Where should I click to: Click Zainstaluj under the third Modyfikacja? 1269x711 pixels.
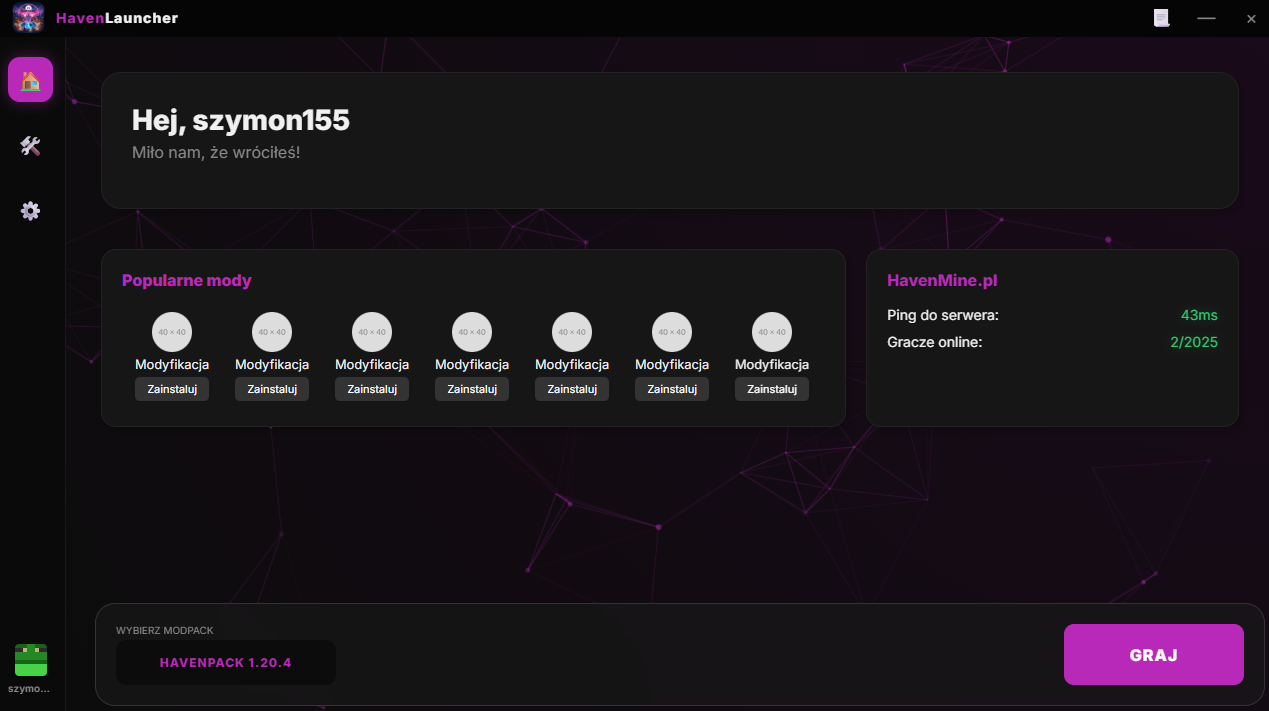(x=371, y=389)
